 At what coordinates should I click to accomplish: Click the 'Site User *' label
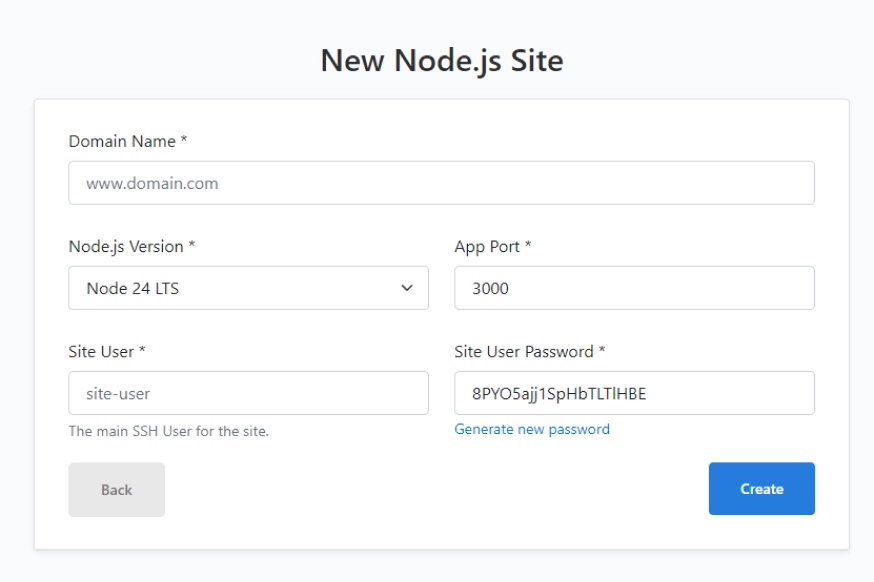click(107, 352)
